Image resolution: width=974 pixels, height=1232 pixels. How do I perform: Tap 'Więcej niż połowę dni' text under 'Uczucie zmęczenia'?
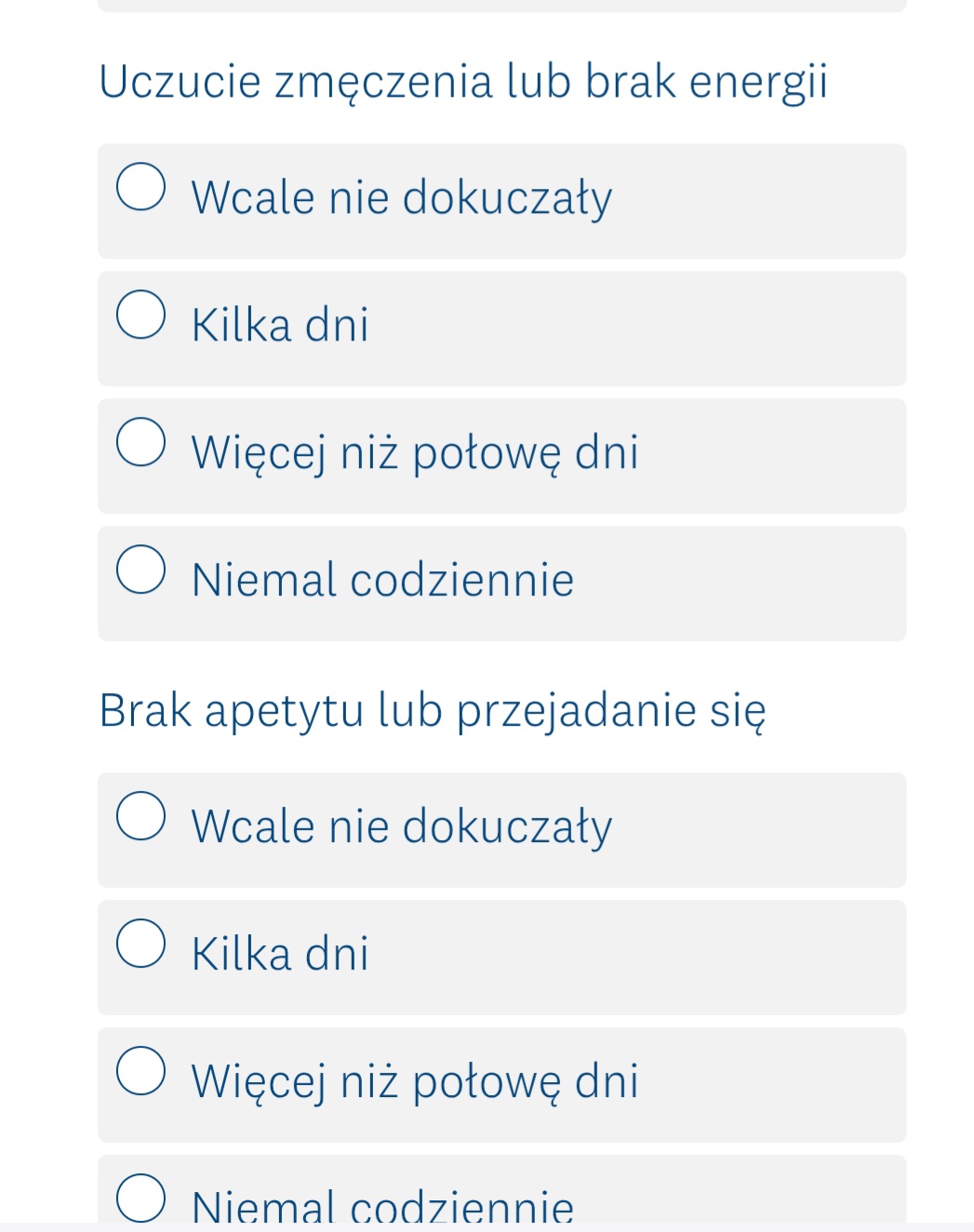pos(415,453)
